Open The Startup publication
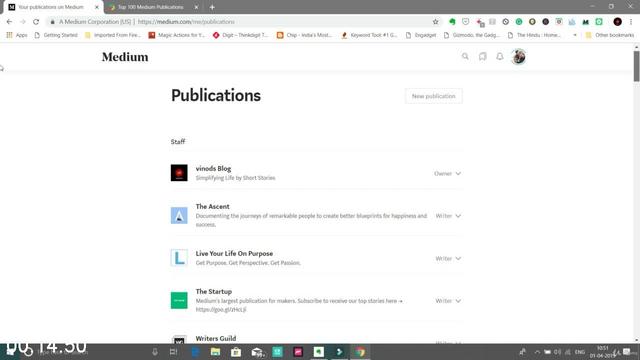Viewport: 640px width, 360px height. [x=213, y=291]
